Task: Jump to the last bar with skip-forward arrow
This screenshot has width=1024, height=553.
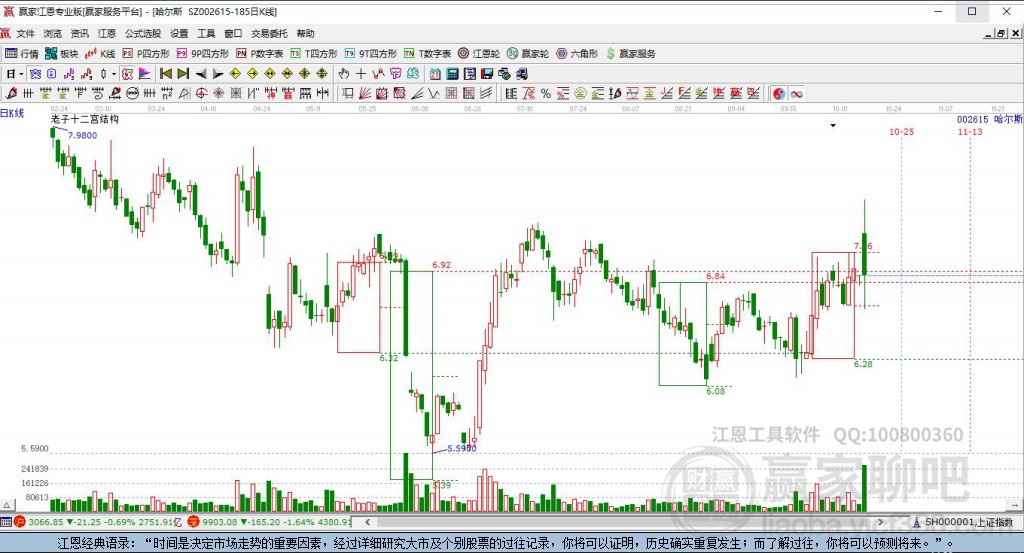Action: coord(183,74)
